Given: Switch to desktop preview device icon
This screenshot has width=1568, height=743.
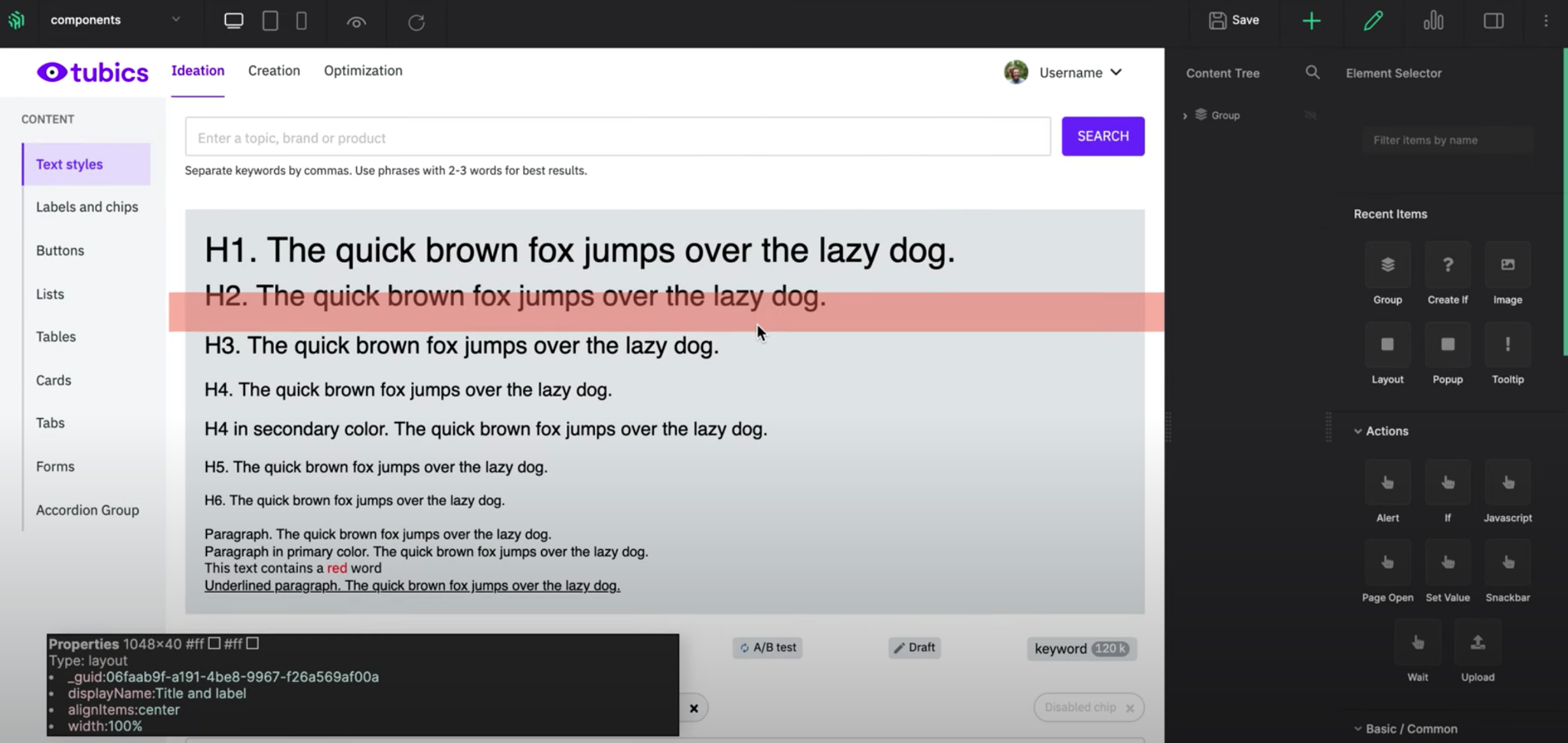Looking at the screenshot, I should (x=234, y=21).
